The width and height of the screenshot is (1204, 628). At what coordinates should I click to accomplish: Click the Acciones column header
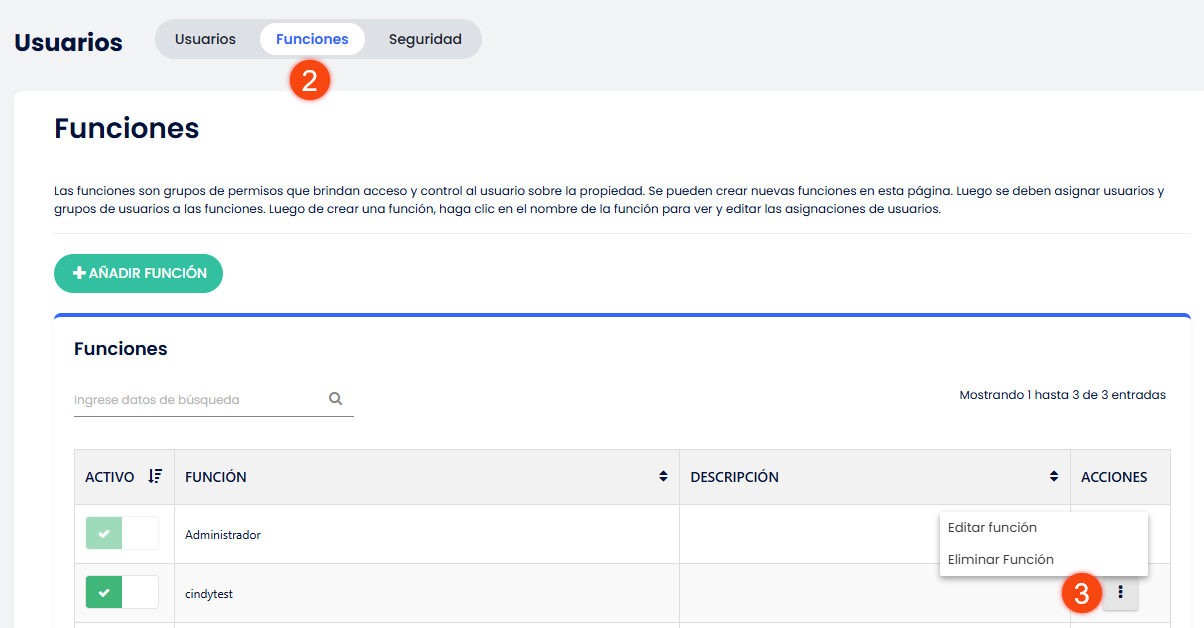pyautogui.click(x=1114, y=477)
